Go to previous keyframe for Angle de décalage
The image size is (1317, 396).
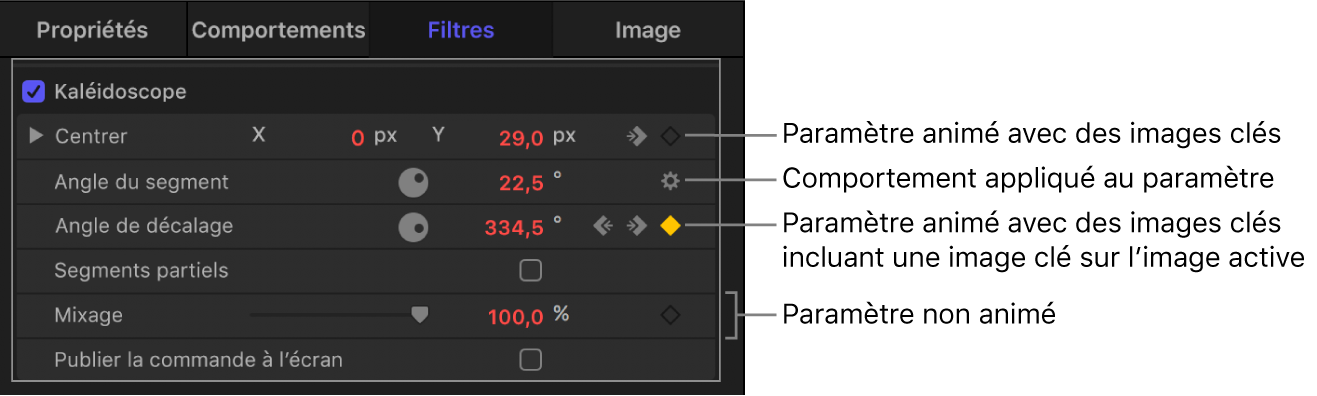point(602,226)
